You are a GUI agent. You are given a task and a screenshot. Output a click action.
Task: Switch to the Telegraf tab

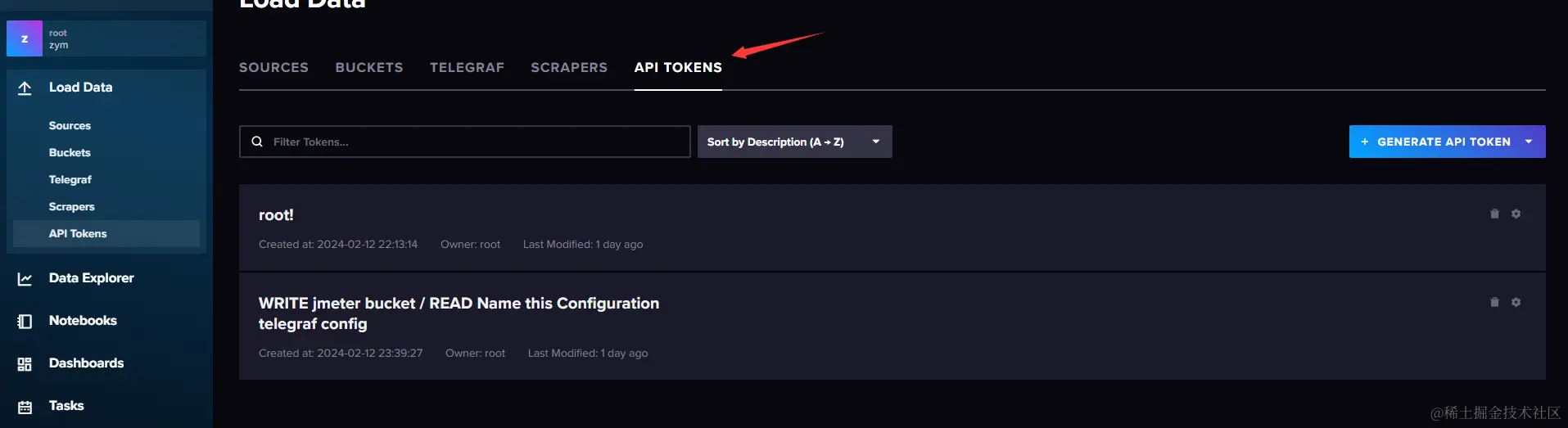click(467, 67)
